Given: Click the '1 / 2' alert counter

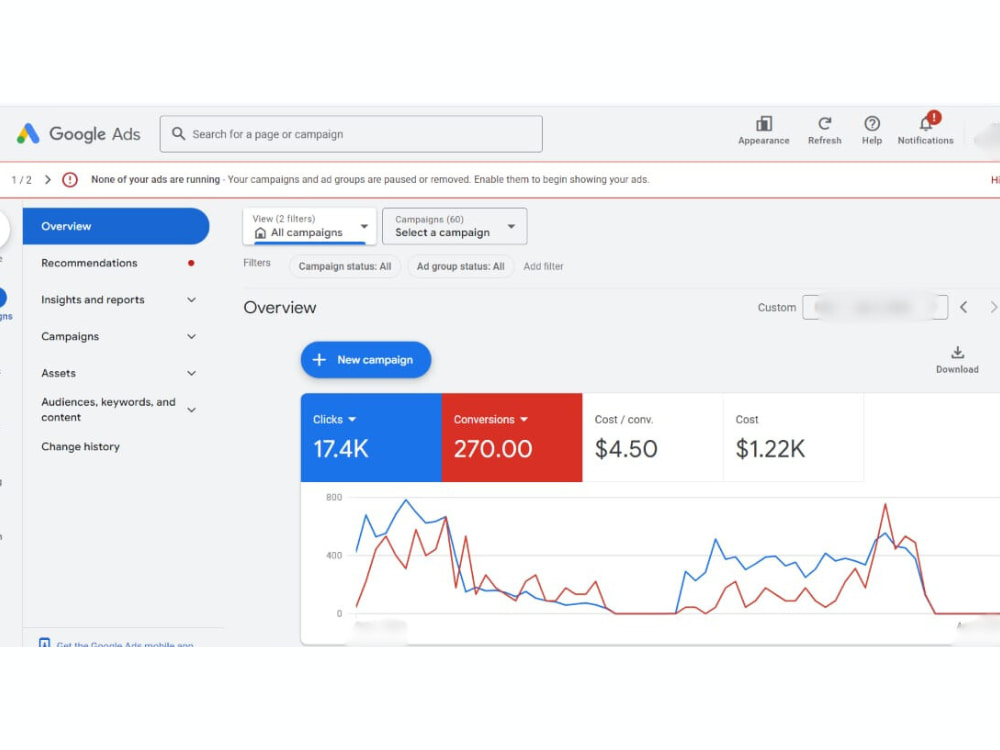Looking at the screenshot, I should click(21, 180).
